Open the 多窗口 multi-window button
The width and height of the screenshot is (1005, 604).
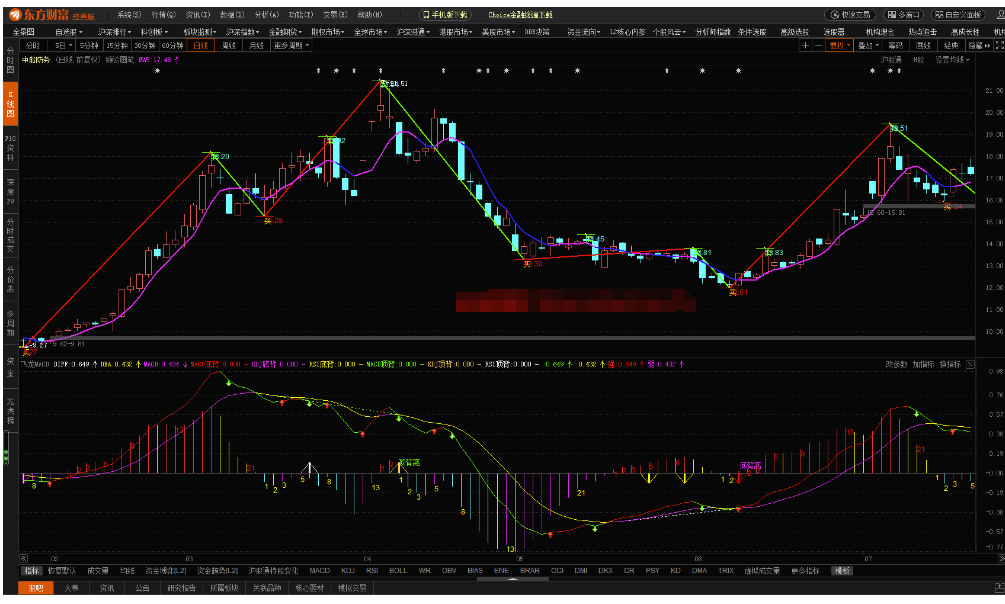pyautogui.click(x=905, y=16)
